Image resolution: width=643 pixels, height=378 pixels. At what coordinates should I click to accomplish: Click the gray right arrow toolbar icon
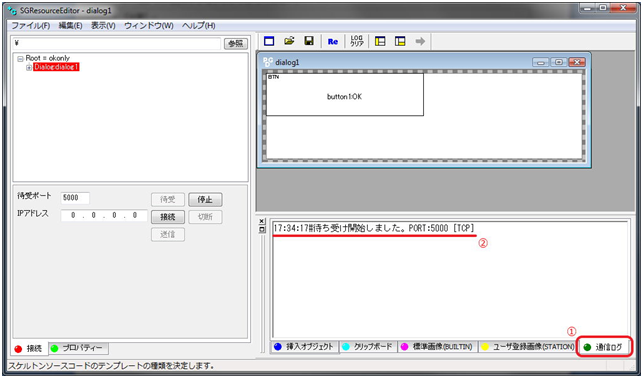pyautogui.click(x=420, y=41)
